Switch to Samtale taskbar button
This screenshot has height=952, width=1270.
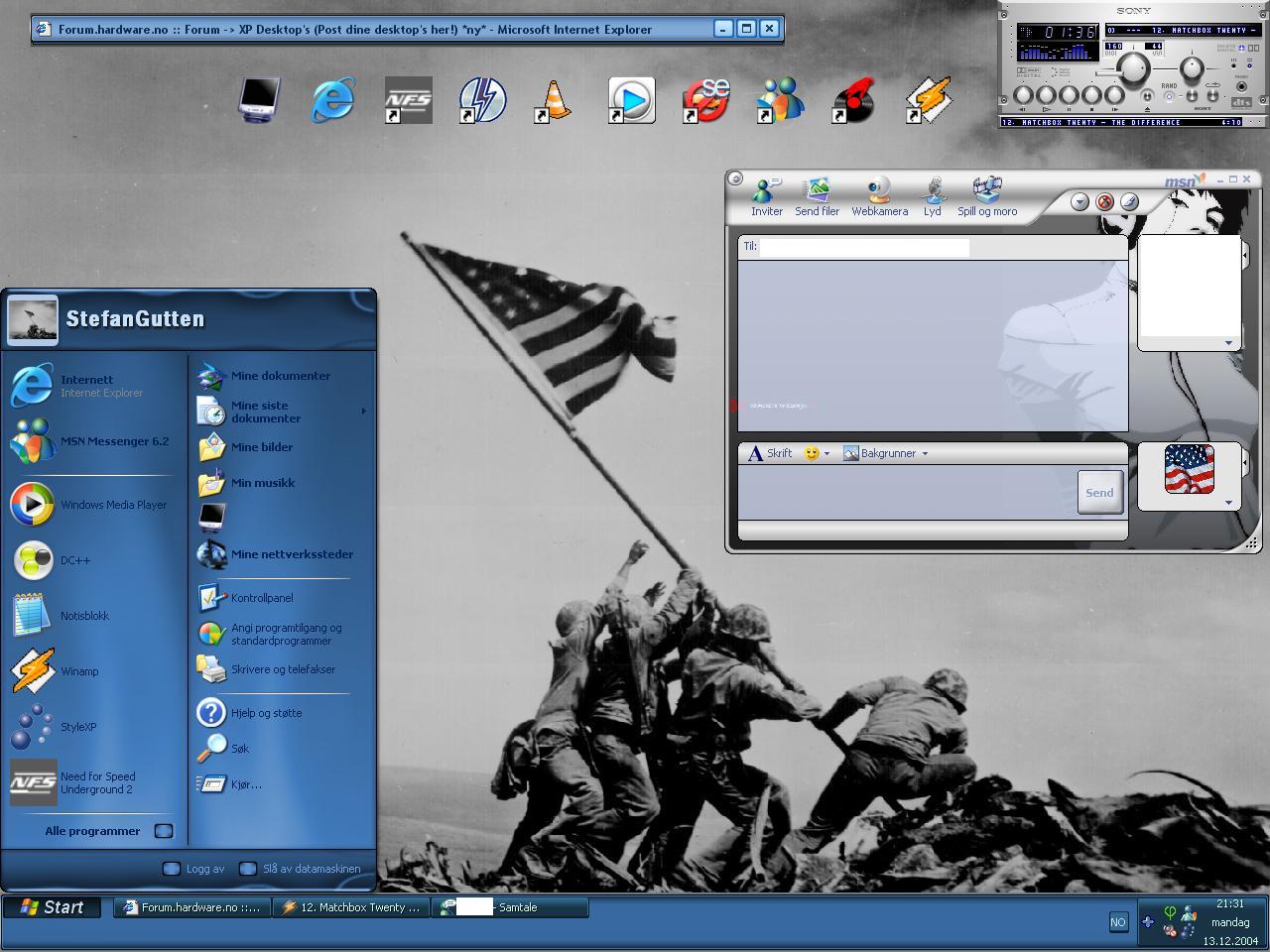(x=510, y=907)
